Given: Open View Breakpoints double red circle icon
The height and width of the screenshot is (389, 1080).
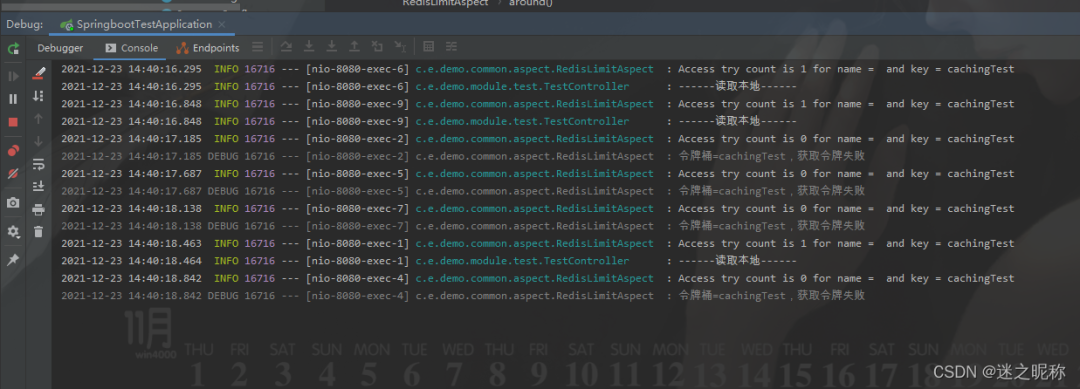Looking at the screenshot, I should point(13,151).
